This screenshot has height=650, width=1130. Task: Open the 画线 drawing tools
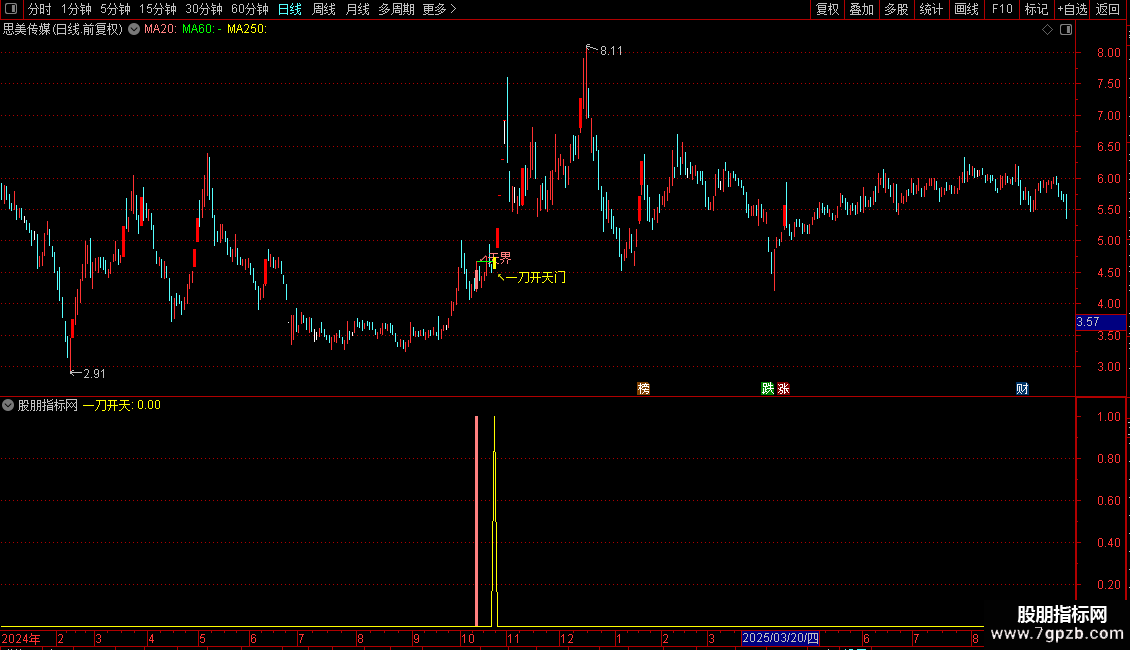(x=966, y=9)
